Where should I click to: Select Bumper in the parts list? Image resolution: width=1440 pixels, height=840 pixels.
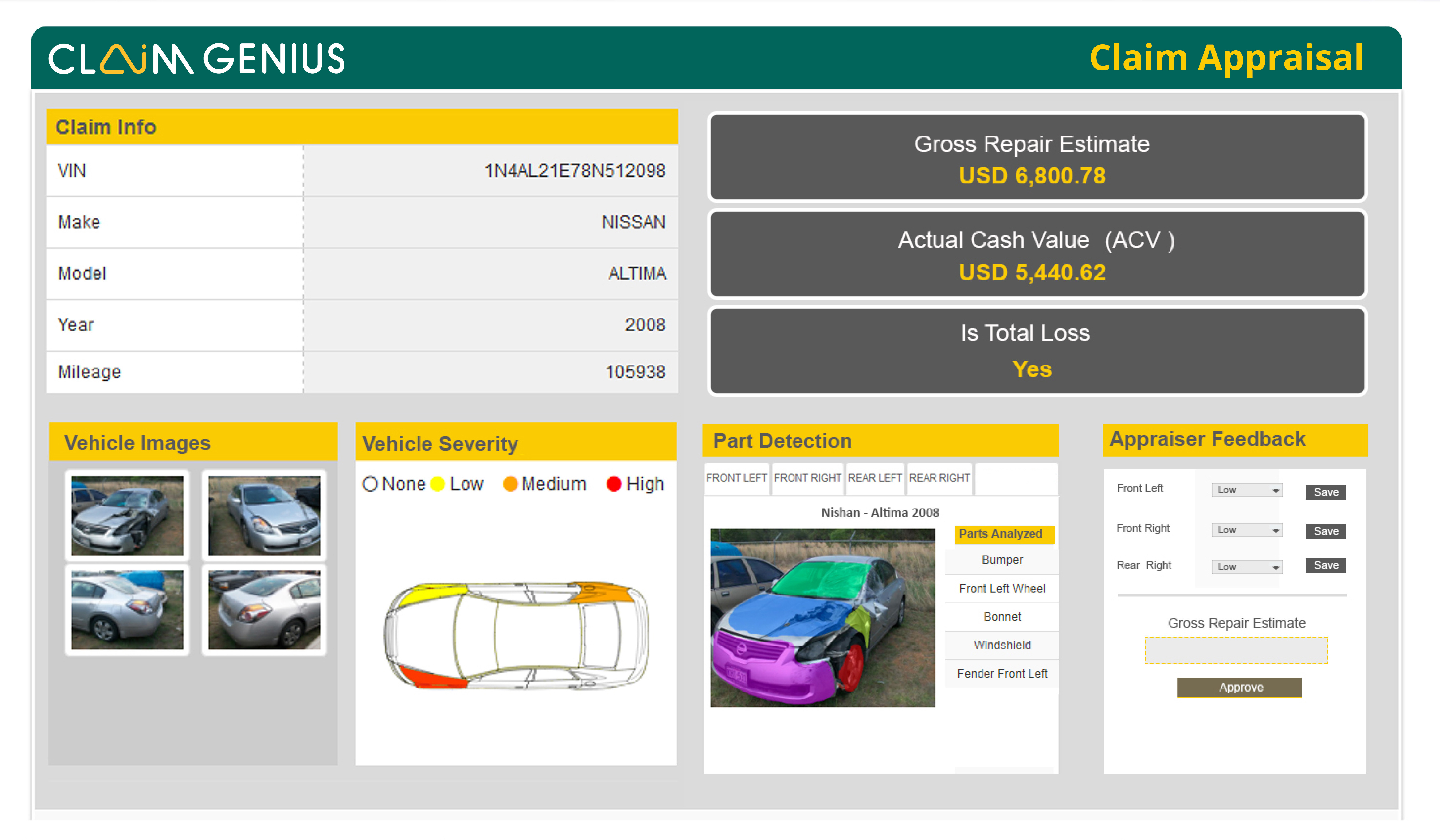tap(1002, 560)
